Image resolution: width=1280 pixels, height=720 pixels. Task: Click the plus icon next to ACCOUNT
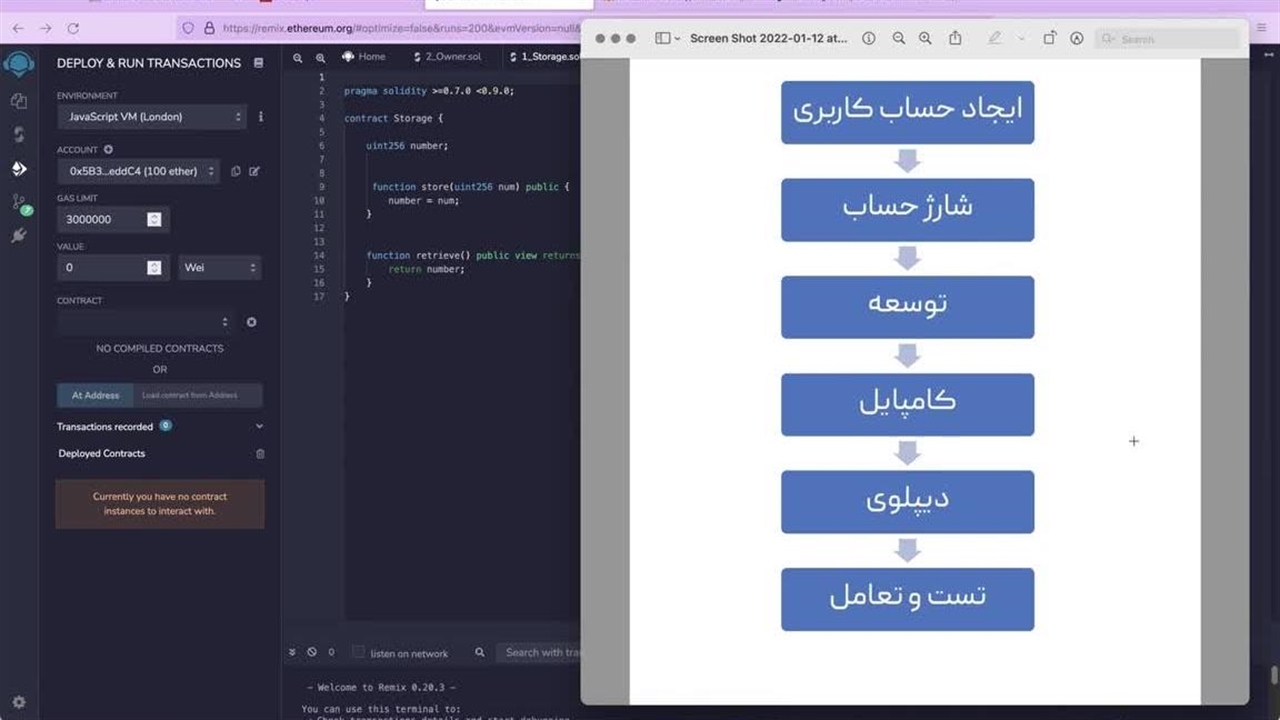coord(108,150)
